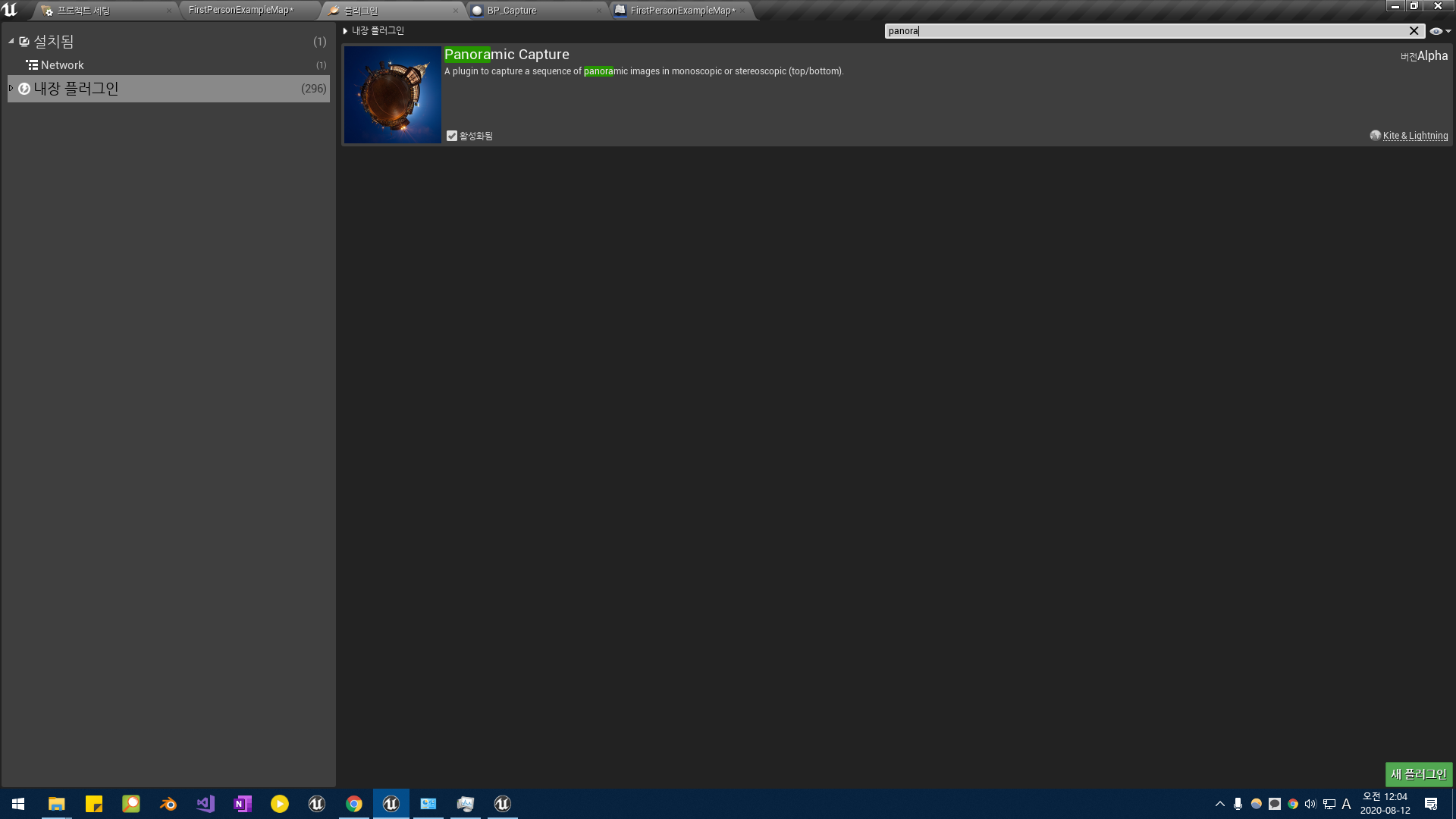Image resolution: width=1456 pixels, height=819 pixels.
Task: Select the 설치됨 category row
Action: (x=168, y=42)
